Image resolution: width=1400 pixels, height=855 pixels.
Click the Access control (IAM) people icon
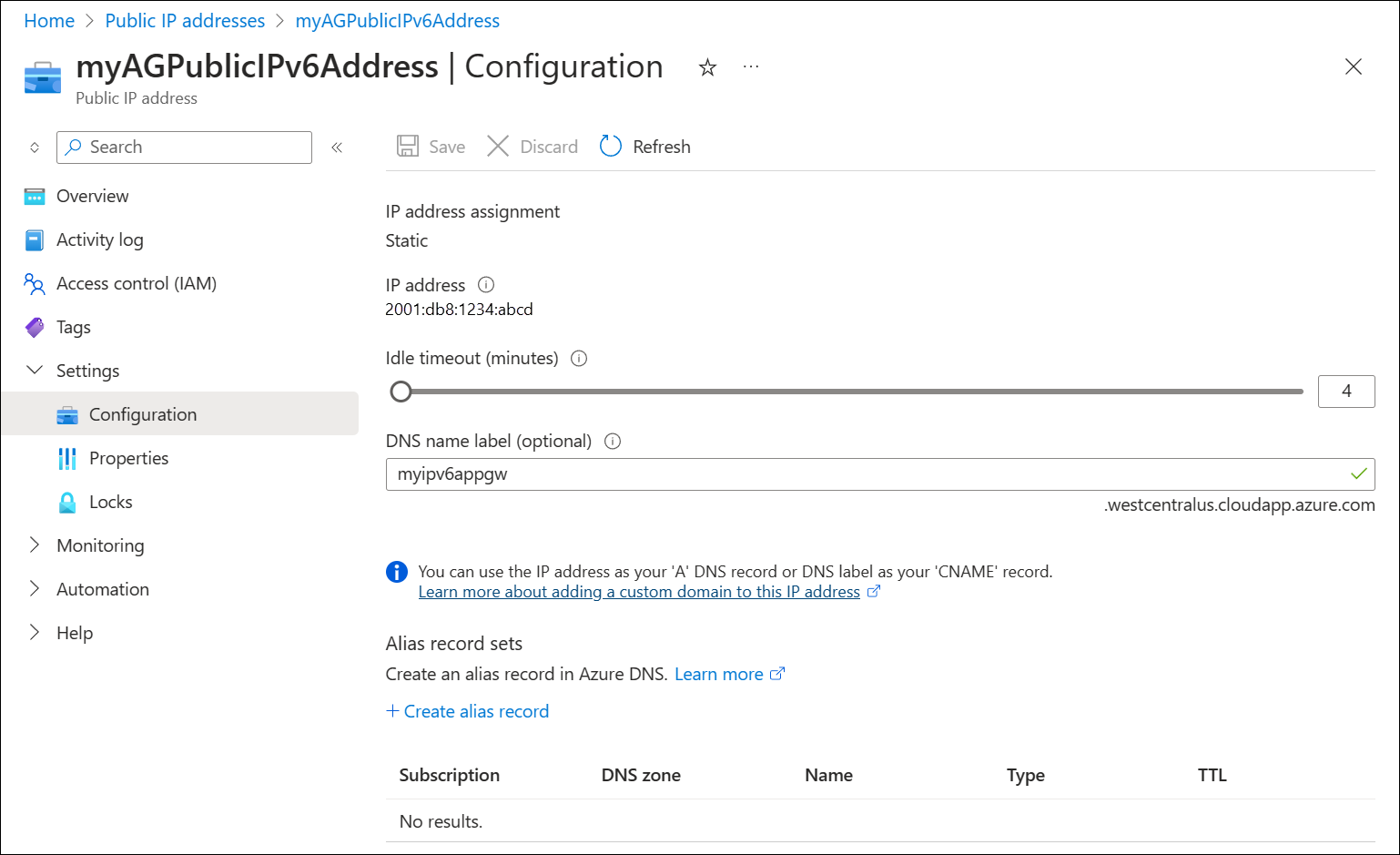pyautogui.click(x=34, y=283)
